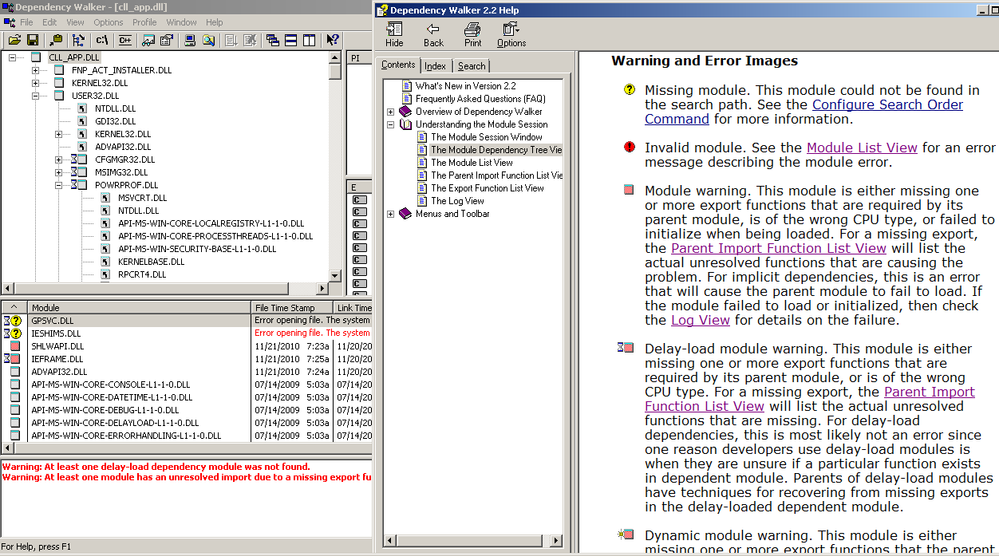Image resolution: width=999 pixels, height=556 pixels.
Task: Toggle Undecorate C++ Functions toolbar button
Action: (x=125, y=40)
